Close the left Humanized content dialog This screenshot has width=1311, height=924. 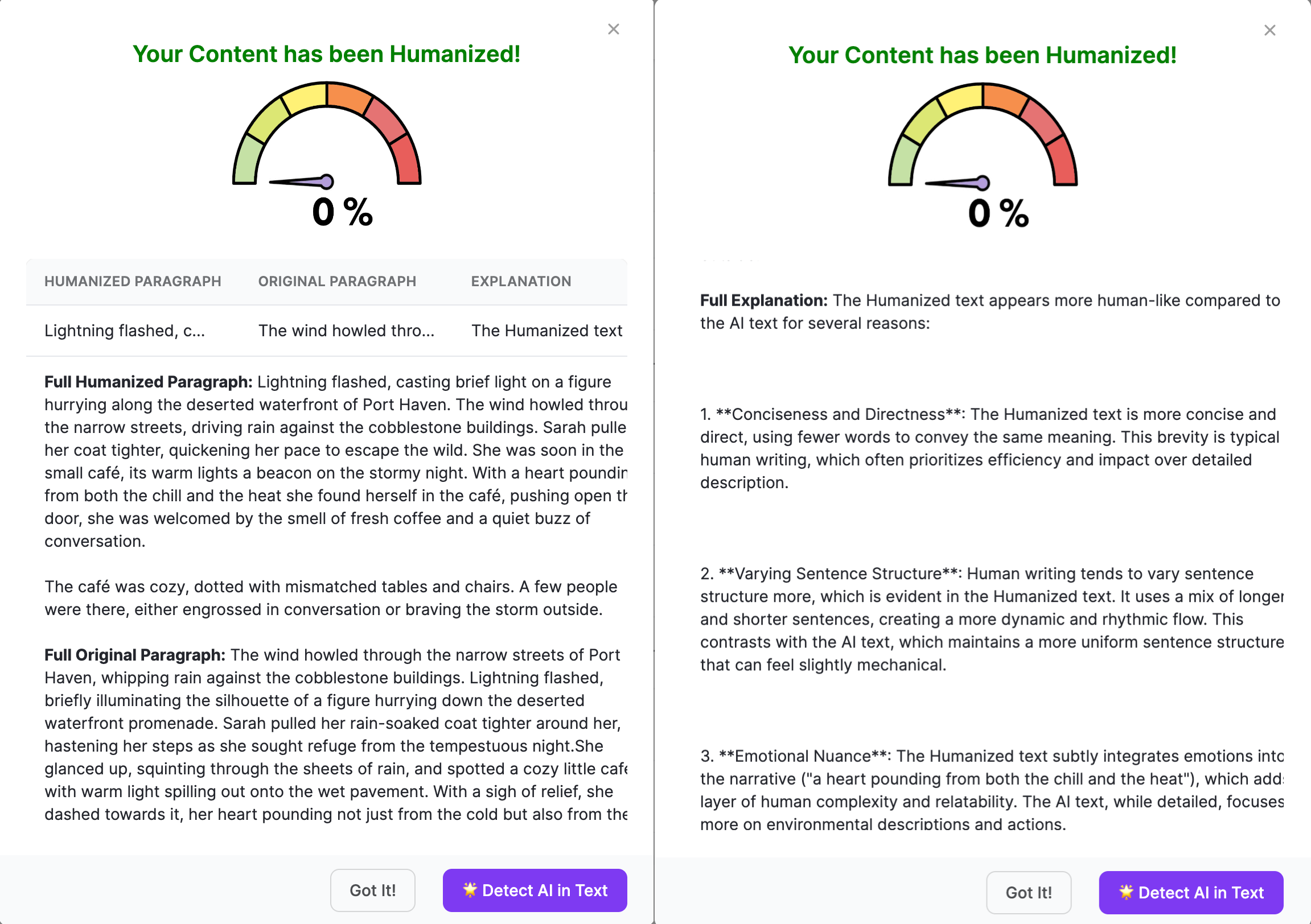click(613, 29)
